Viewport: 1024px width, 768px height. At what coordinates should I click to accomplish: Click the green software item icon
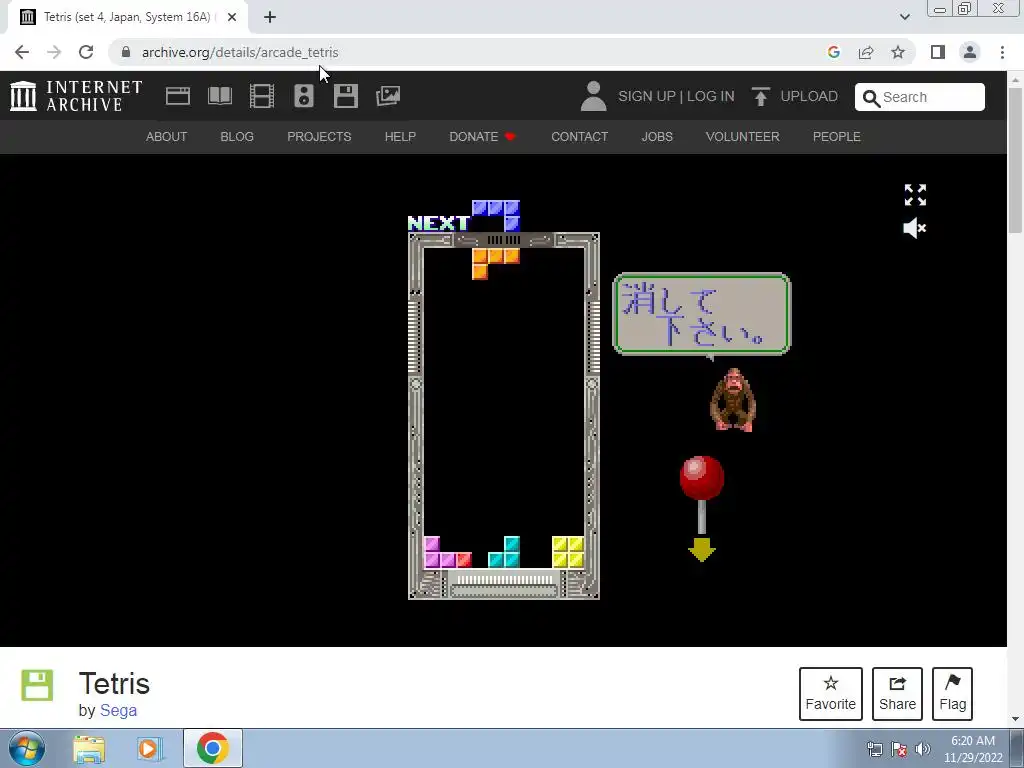[37, 685]
